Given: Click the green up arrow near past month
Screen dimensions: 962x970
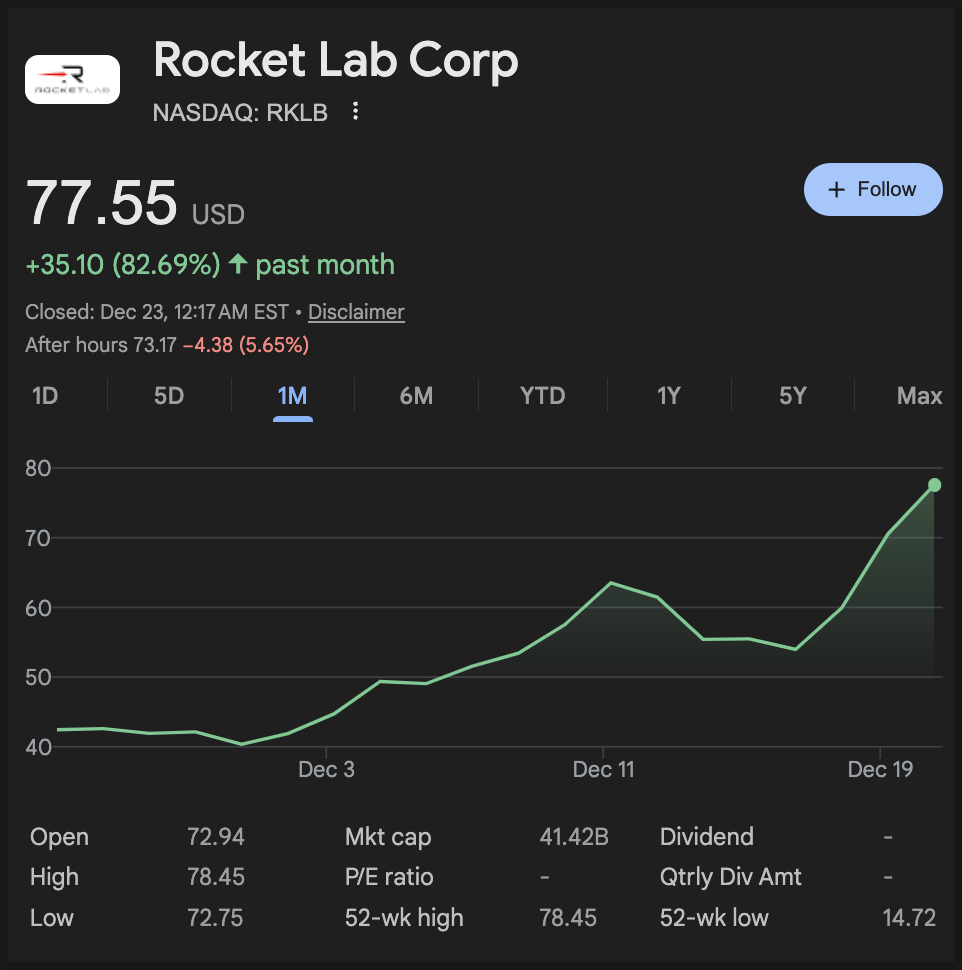Looking at the screenshot, I should click(237, 264).
